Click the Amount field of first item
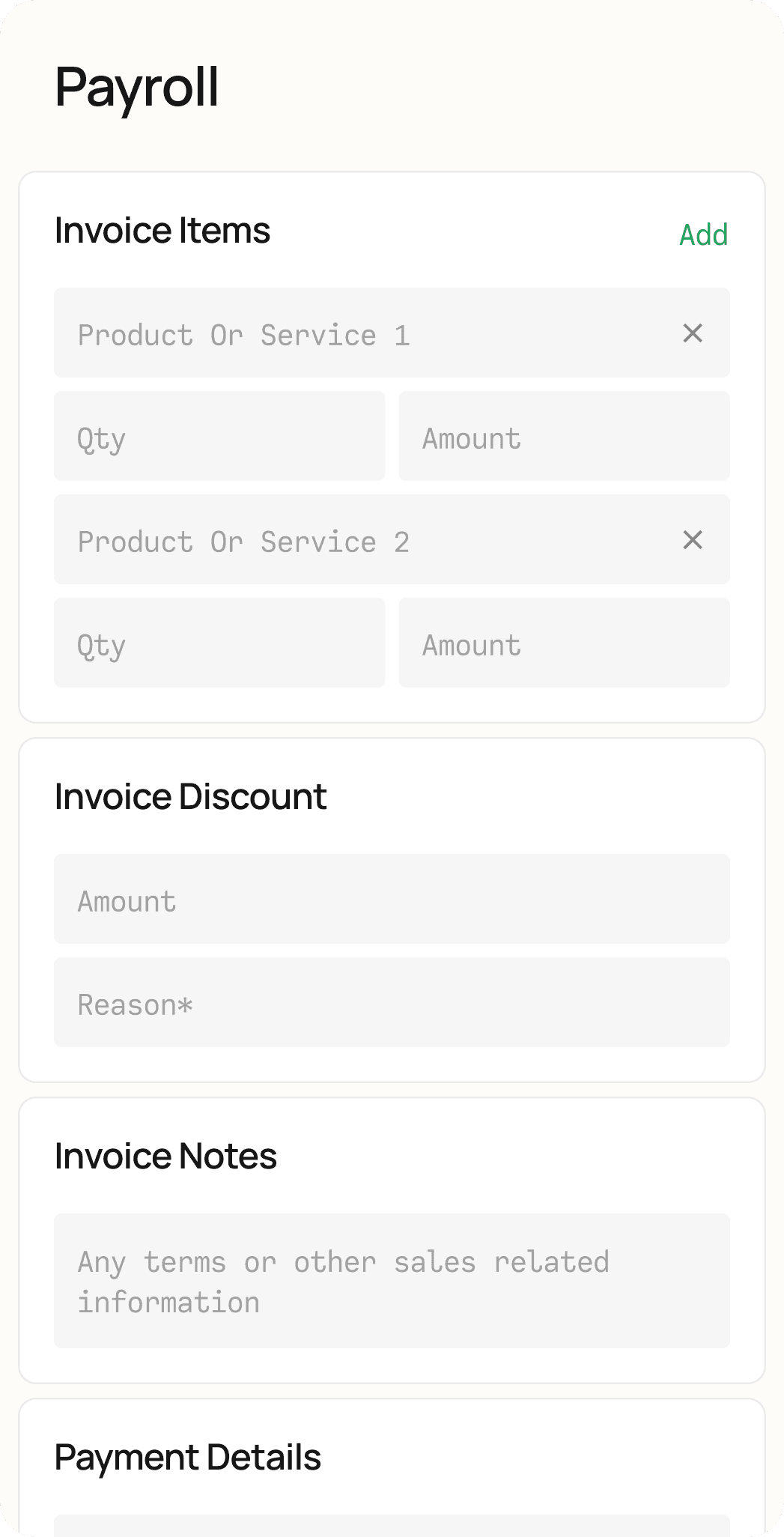The width and height of the screenshot is (784, 1537). coord(564,437)
